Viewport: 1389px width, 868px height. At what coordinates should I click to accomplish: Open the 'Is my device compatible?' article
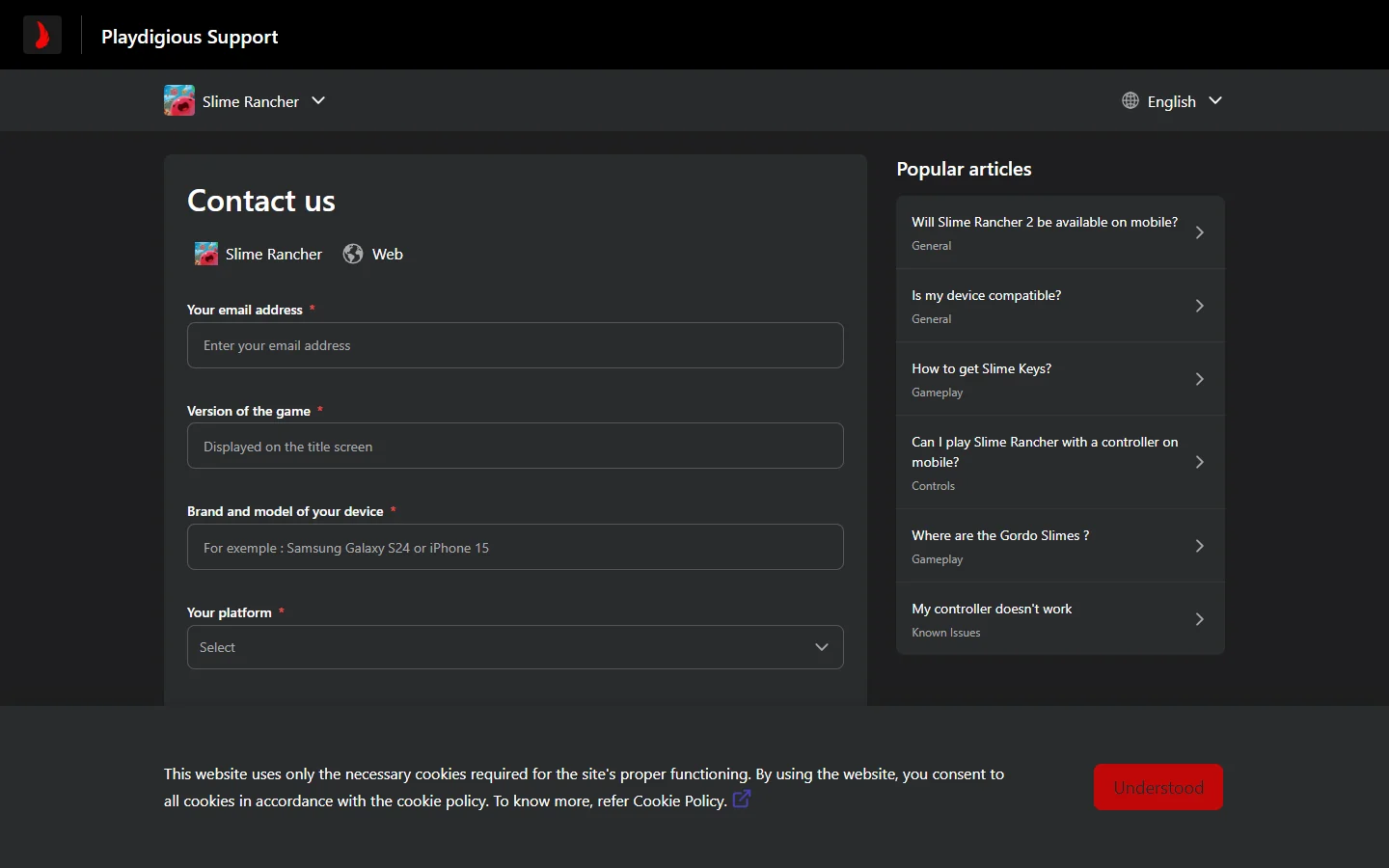(x=1060, y=306)
